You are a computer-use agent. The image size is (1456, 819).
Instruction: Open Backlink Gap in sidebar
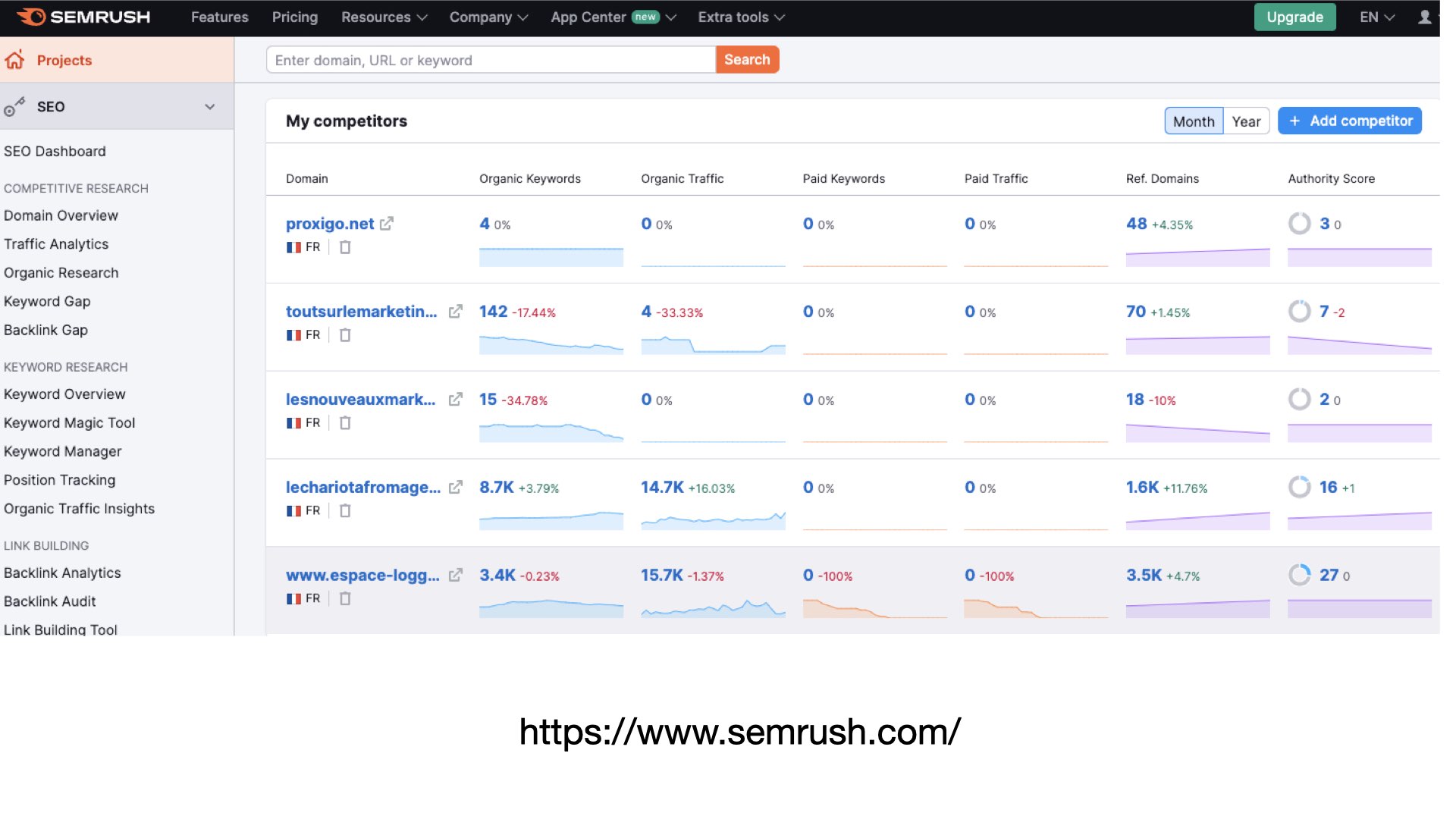click(x=45, y=331)
